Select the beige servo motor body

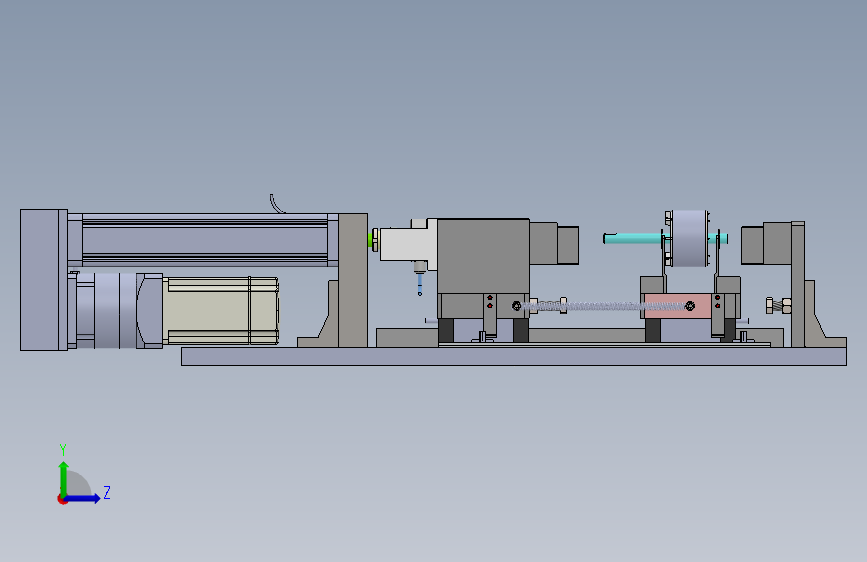(221, 311)
